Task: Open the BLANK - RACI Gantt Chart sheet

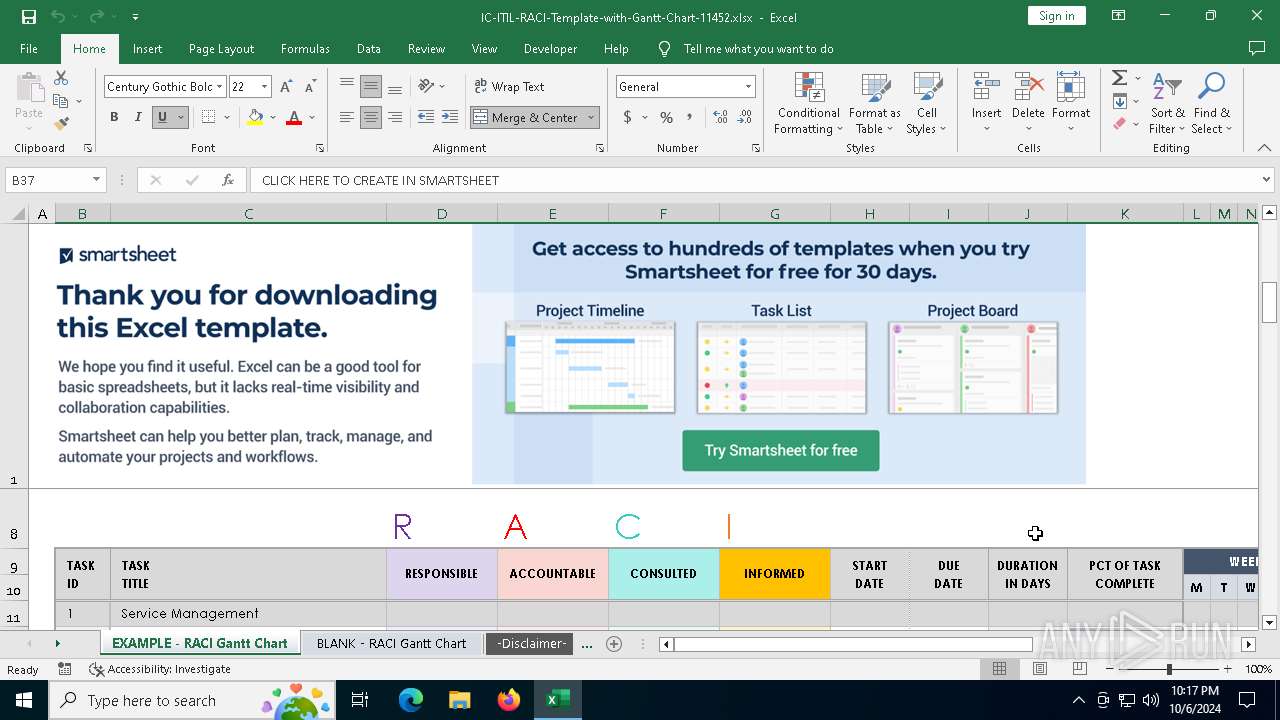Action: point(391,643)
